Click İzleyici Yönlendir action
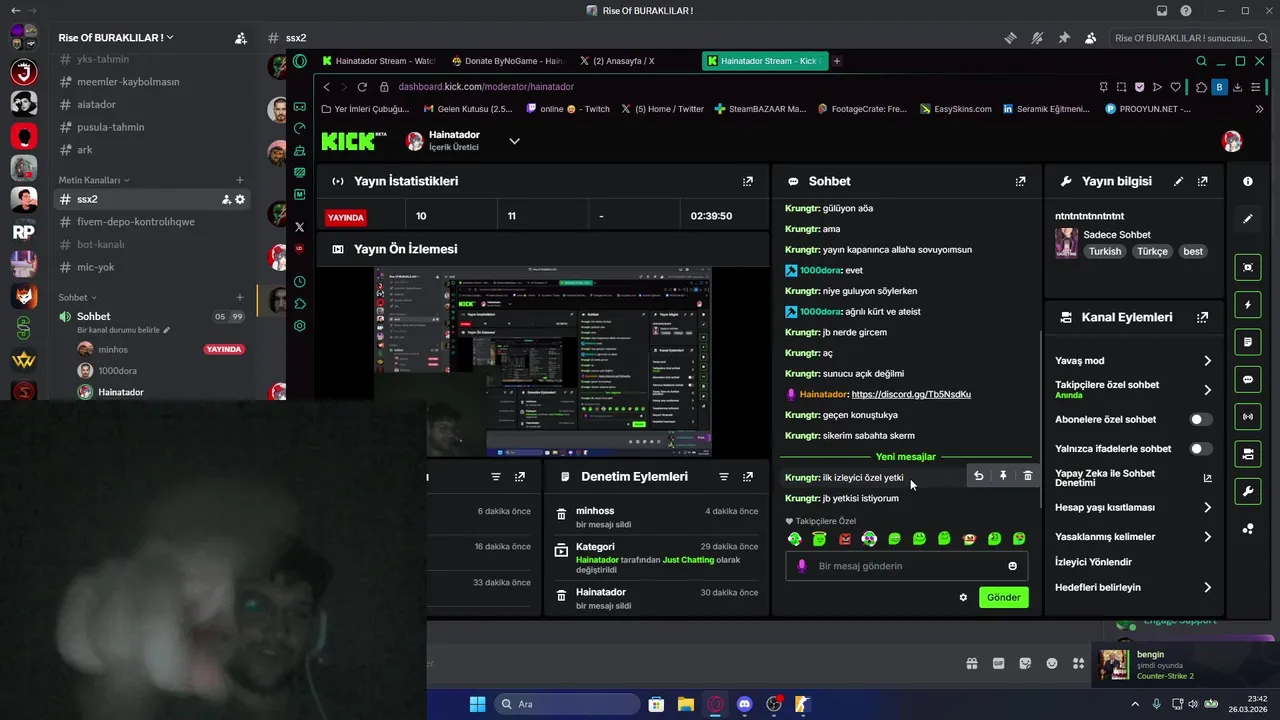 [x=1094, y=562]
